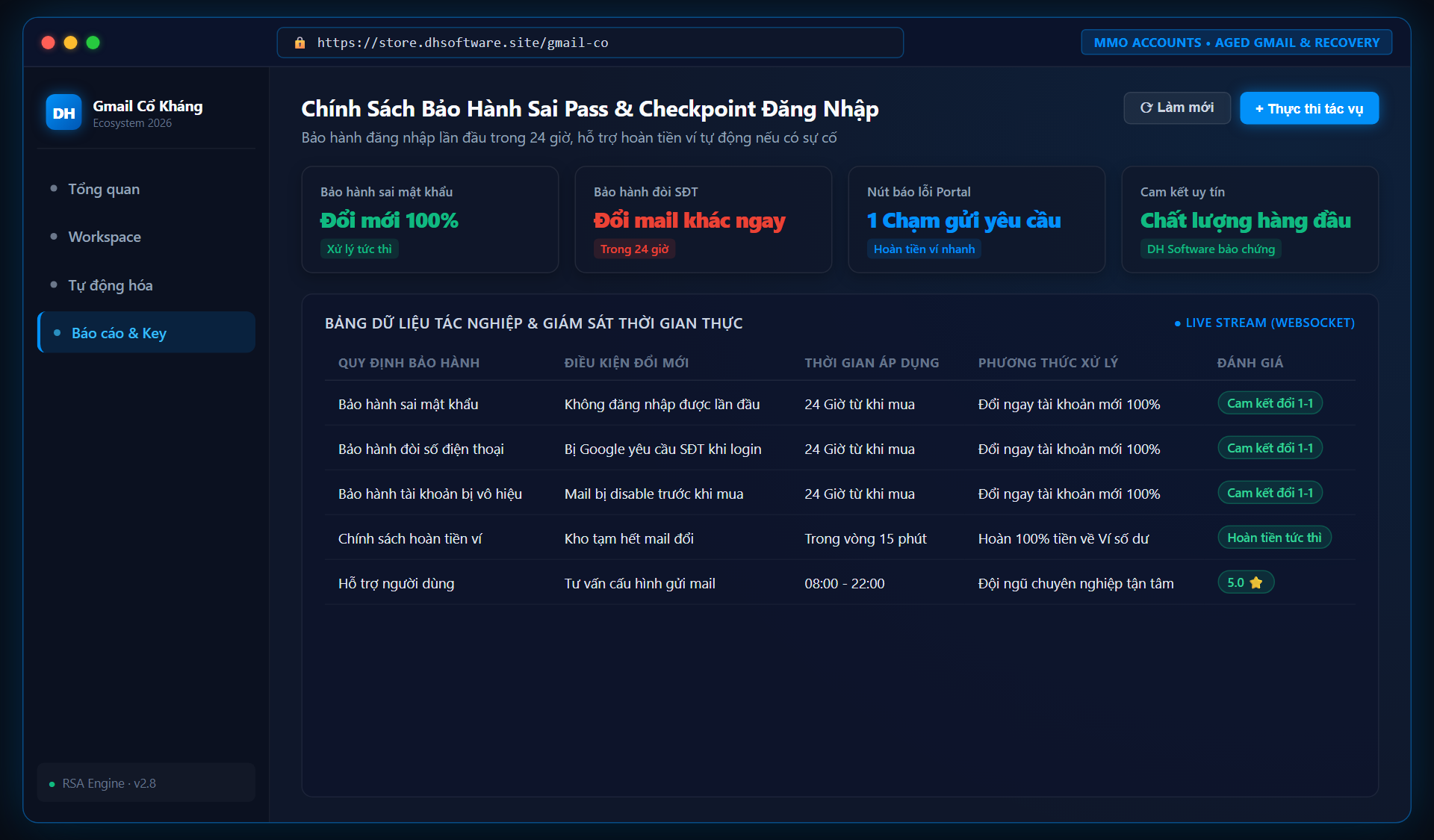Click the Cam kết uy tín card
The width and height of the screenshot is (1434, 840).
coord(1250,220)
